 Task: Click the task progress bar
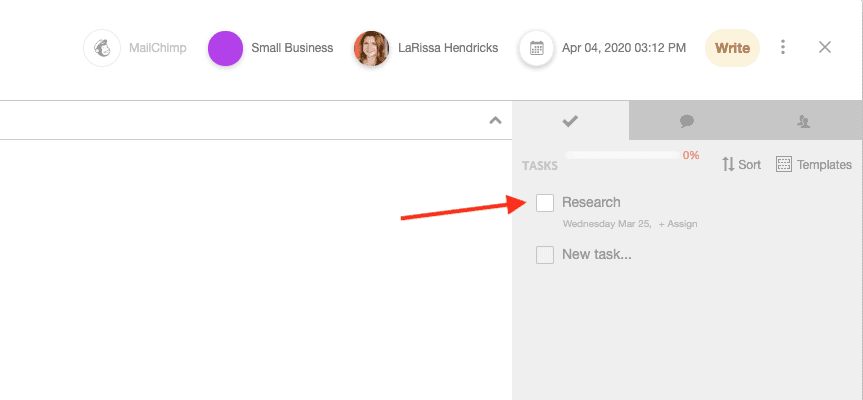tap(622, 155)
